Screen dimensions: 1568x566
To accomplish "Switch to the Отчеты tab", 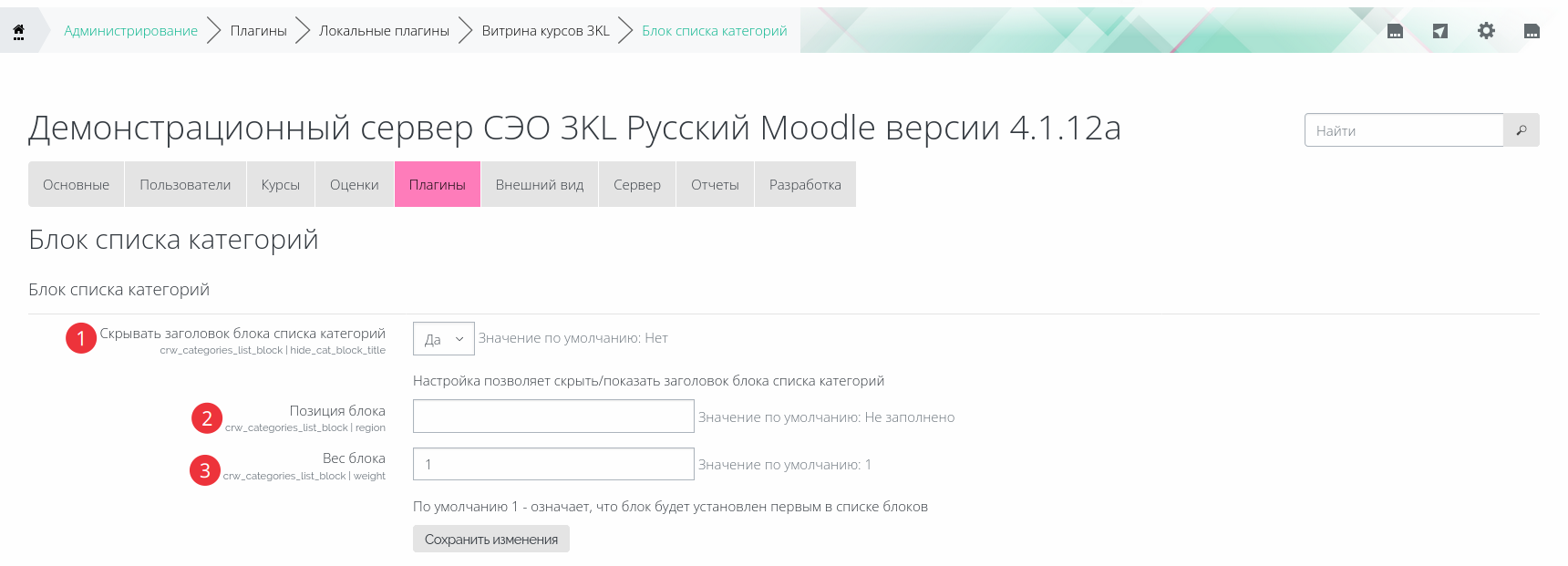I will point(715,184).
